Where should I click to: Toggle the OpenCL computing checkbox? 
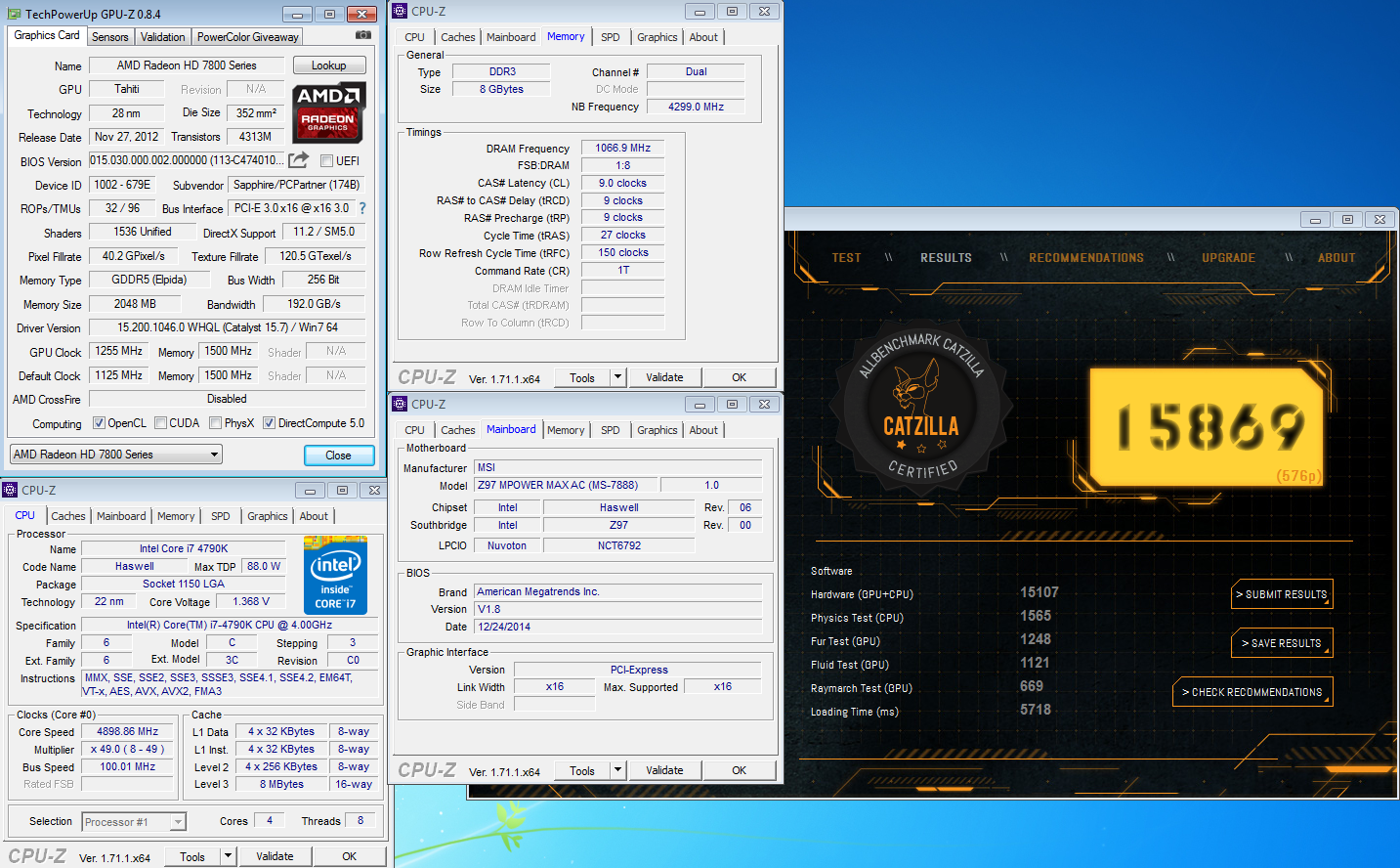tap(99, 423)
